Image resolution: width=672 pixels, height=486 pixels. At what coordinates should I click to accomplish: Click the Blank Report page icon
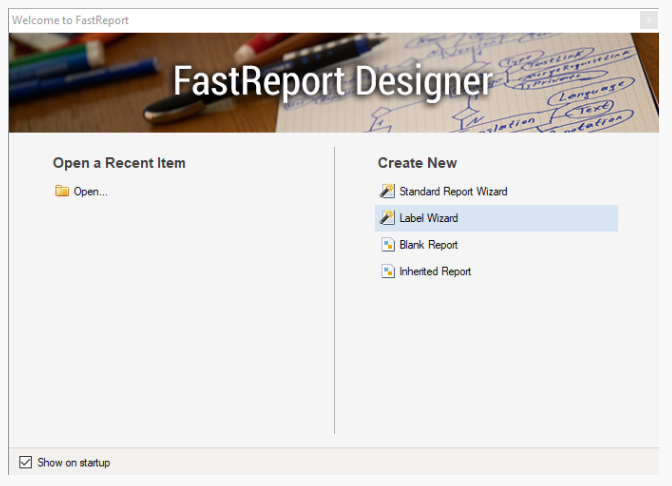(388, 245)
